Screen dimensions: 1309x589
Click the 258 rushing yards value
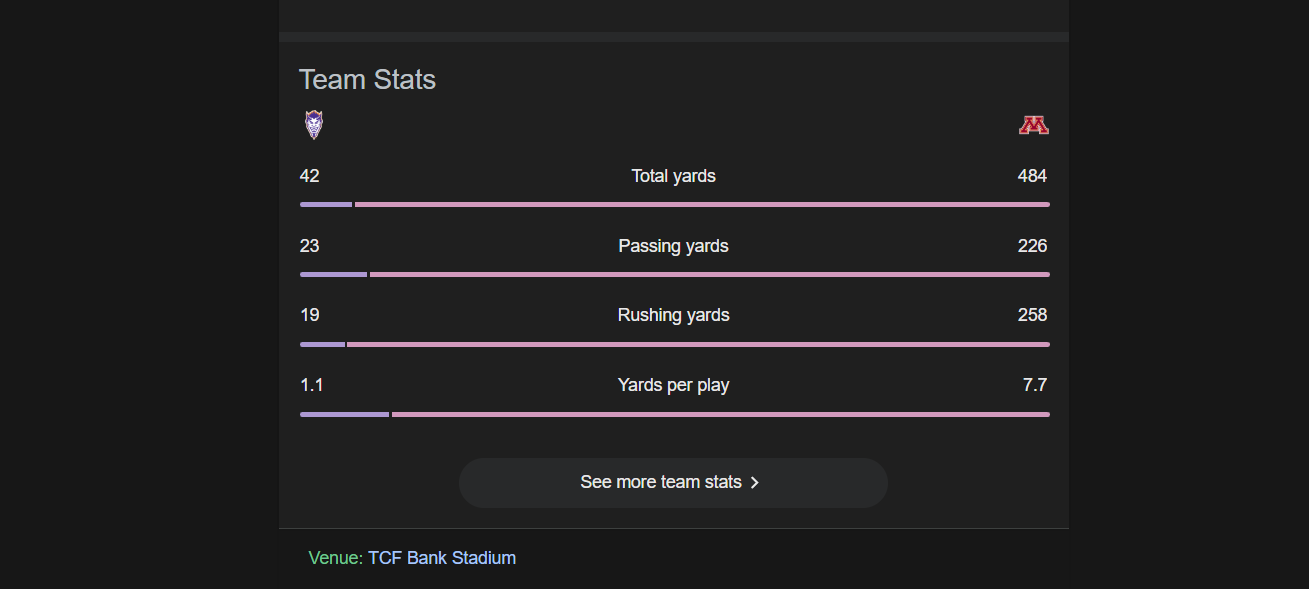click(x=1032, y=315)
